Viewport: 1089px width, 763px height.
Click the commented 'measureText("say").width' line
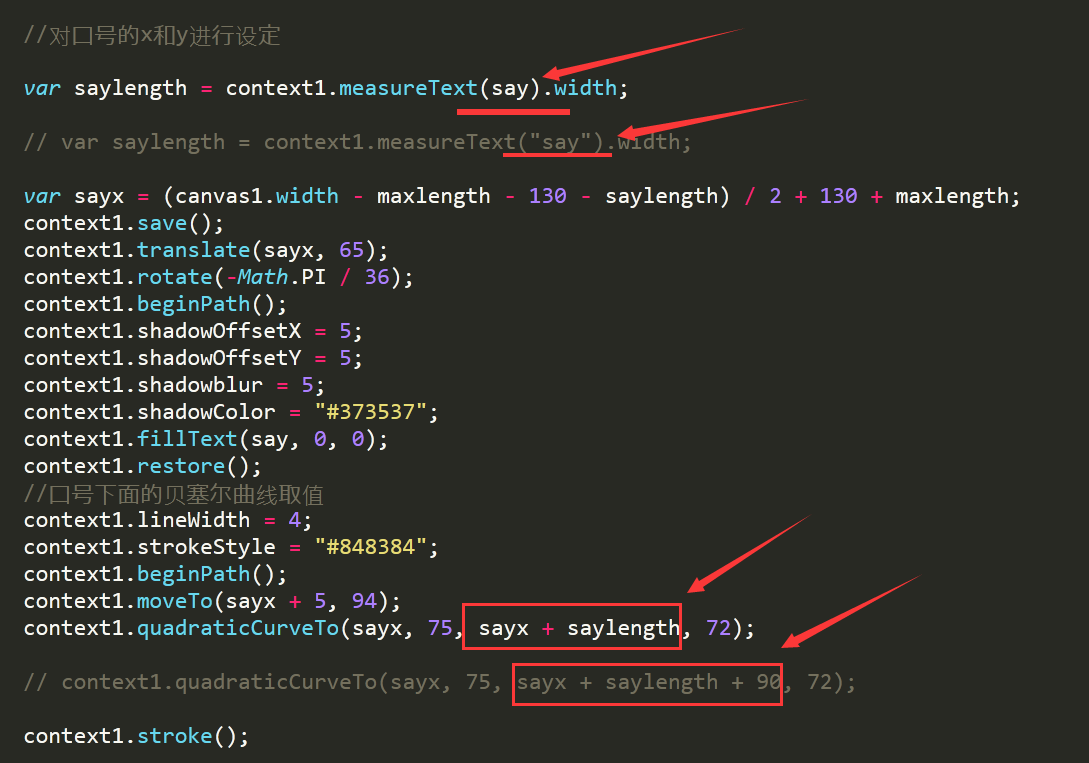tap(358, 142)
